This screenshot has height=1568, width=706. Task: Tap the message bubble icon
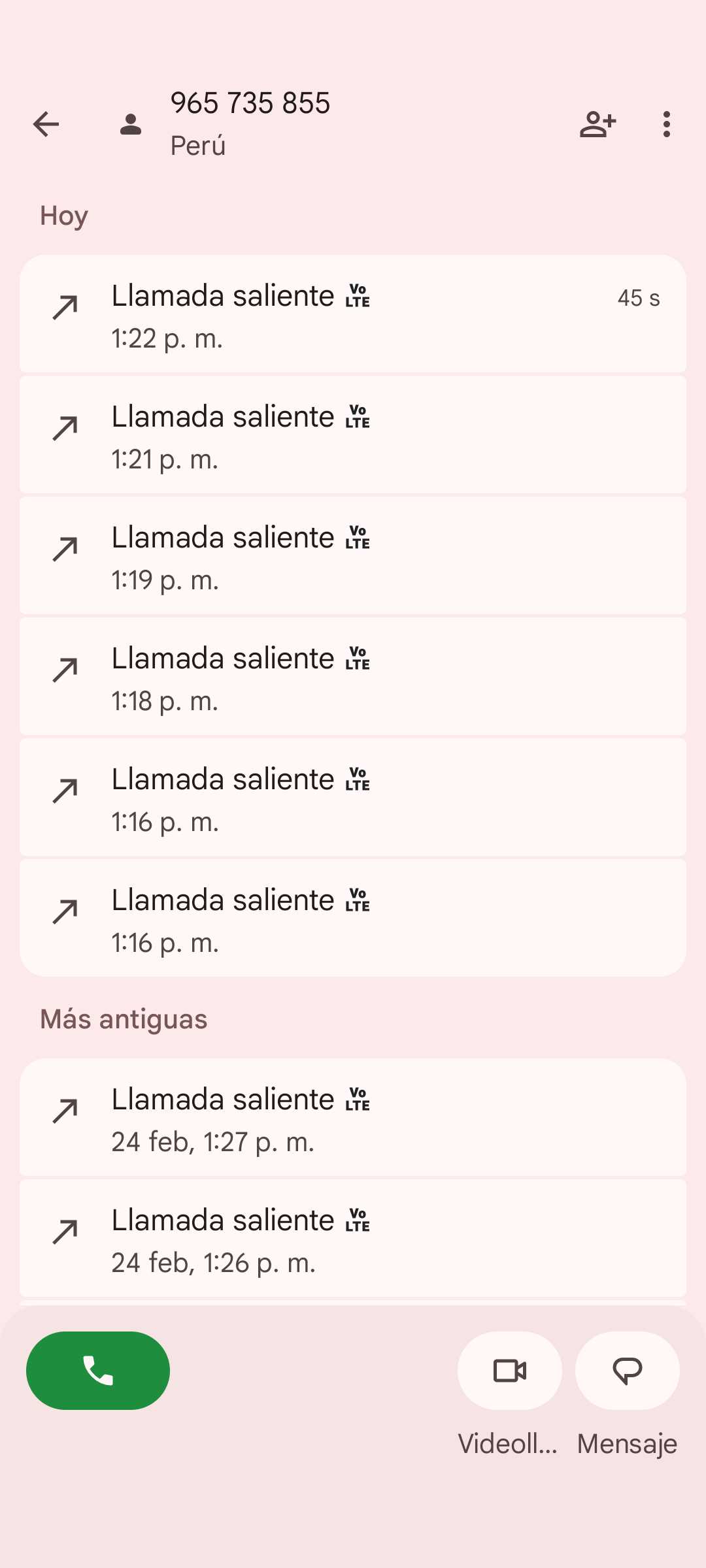628,1370
